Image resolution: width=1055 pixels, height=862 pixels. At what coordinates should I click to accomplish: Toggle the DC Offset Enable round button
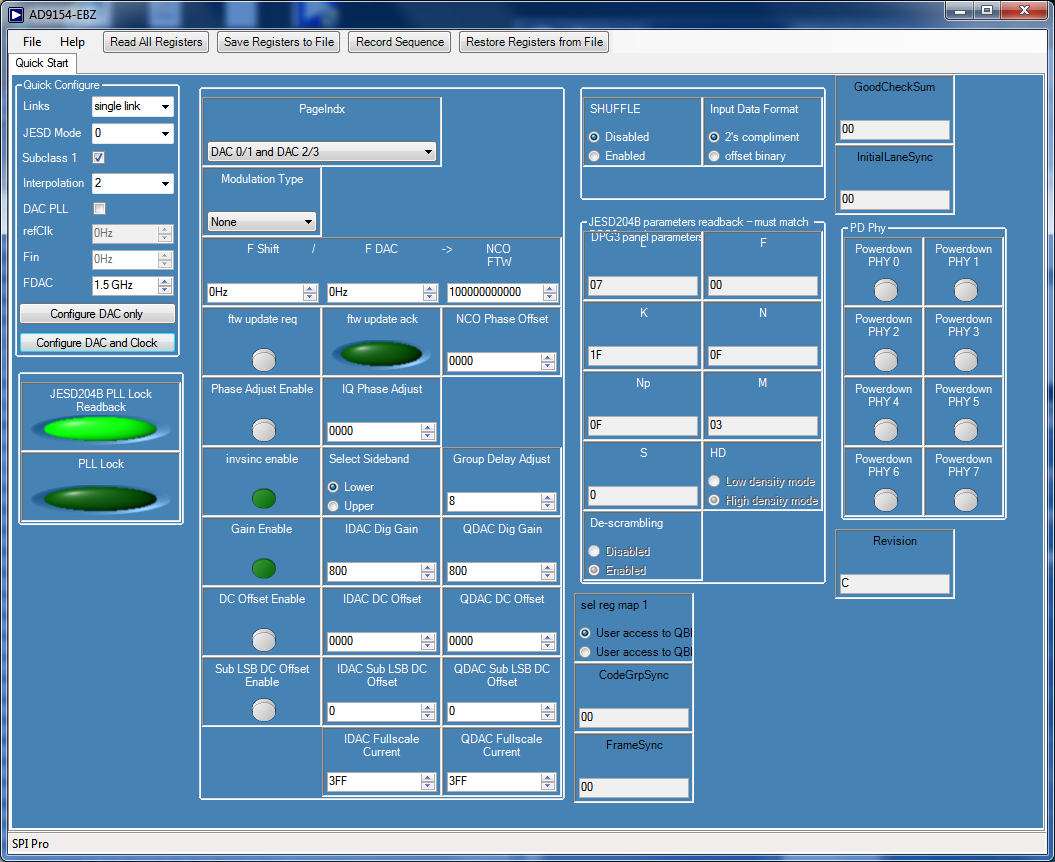tap(263, 640)
